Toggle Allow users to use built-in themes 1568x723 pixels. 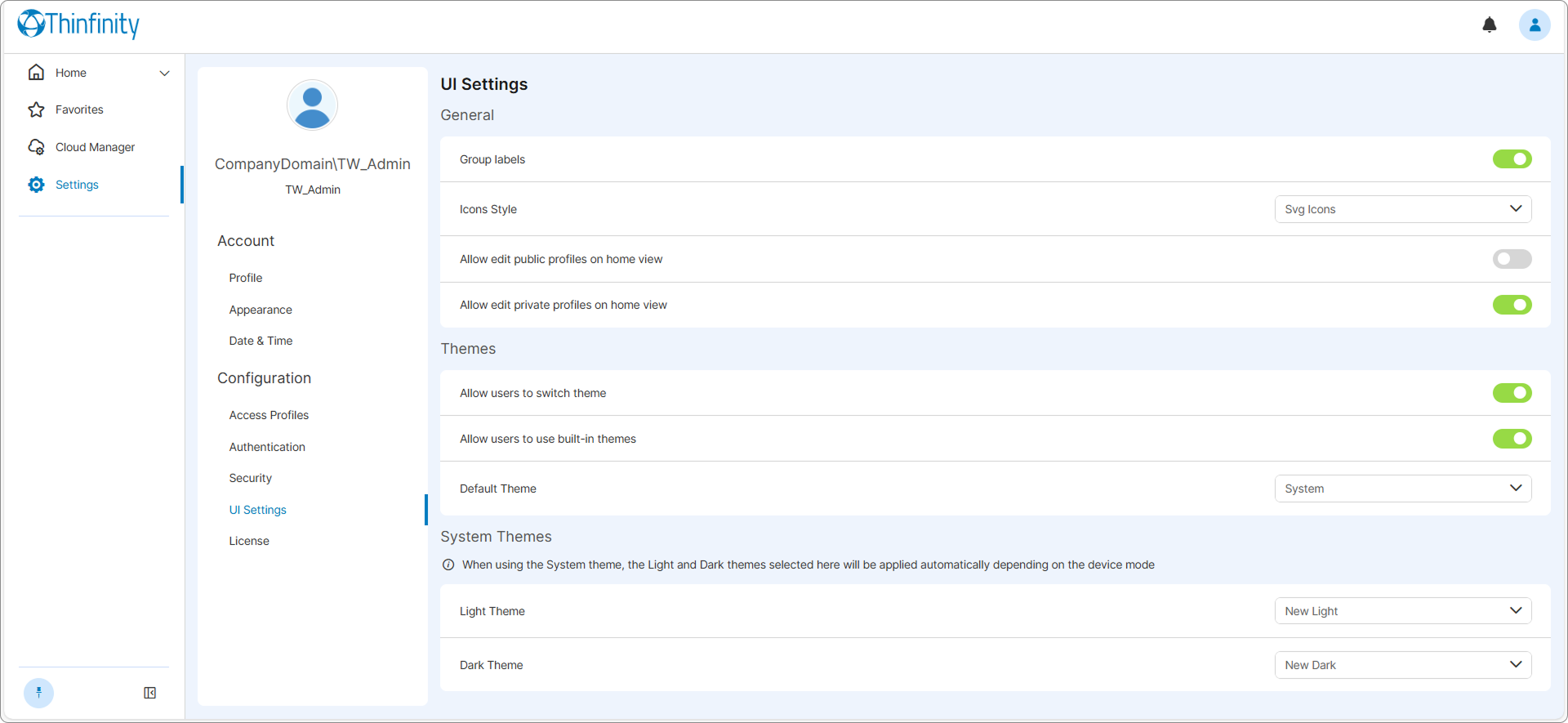click(1512, 439)
